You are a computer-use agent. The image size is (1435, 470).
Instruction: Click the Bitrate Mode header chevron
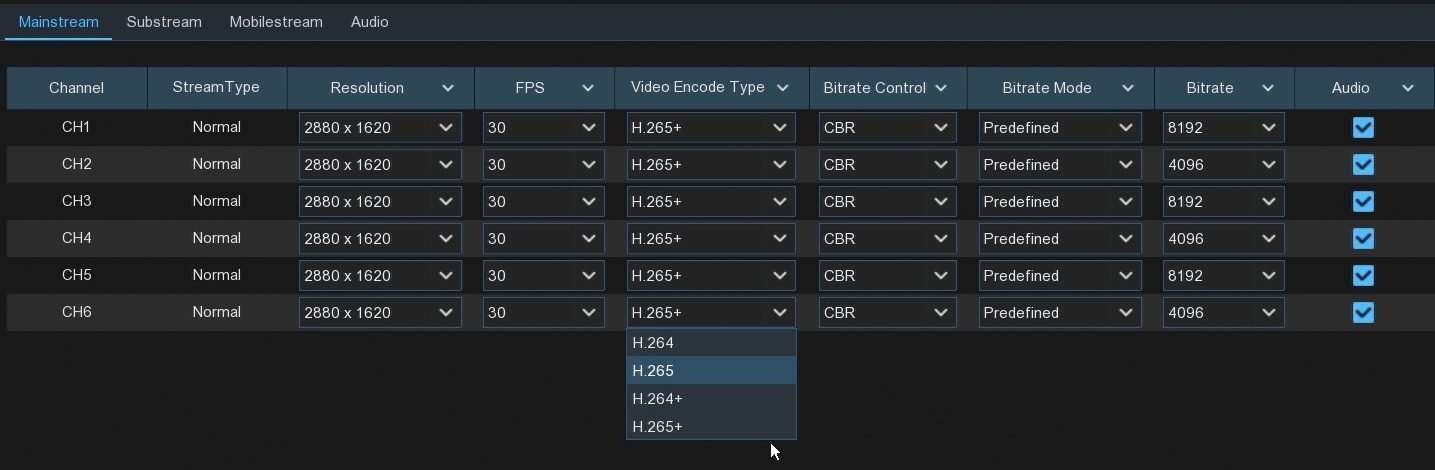point(1128,88)
